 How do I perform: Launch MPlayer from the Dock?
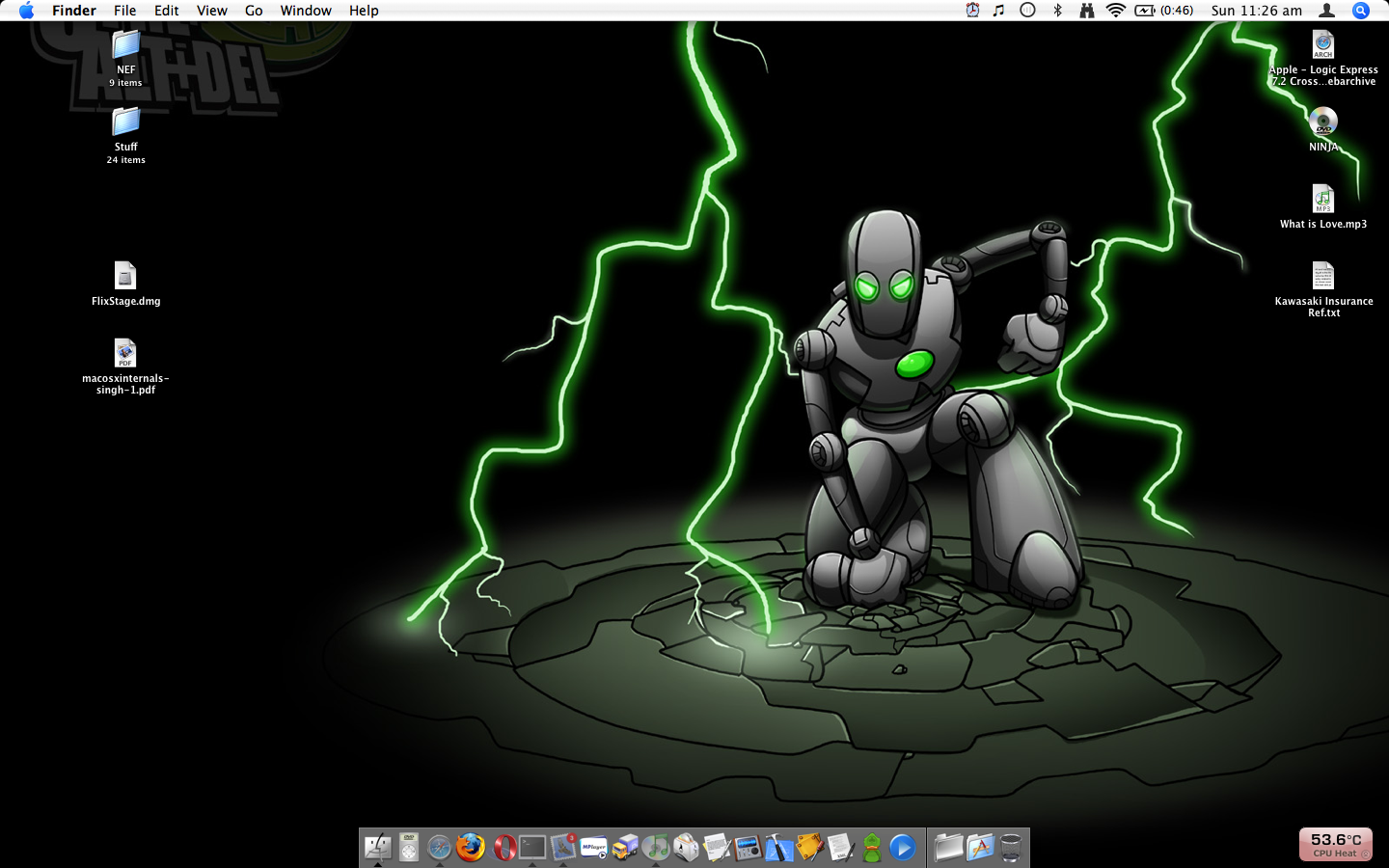594,848
